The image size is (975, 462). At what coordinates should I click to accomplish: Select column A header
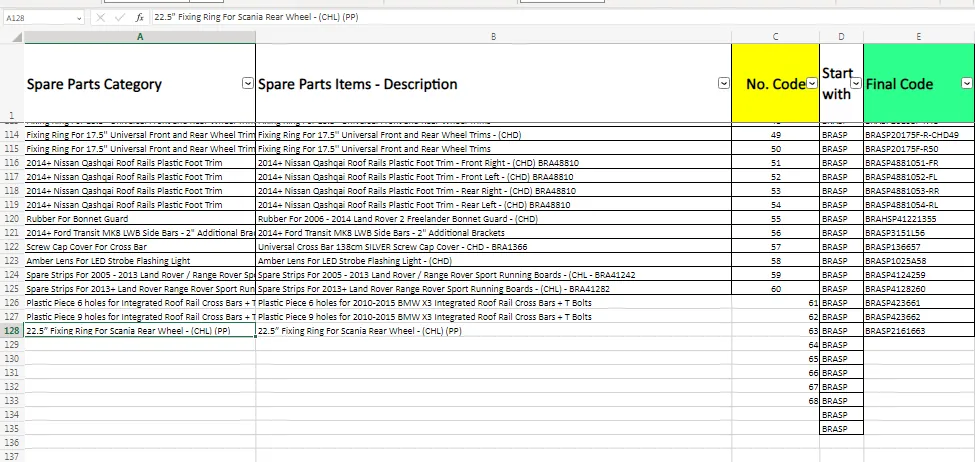point(140,37)
